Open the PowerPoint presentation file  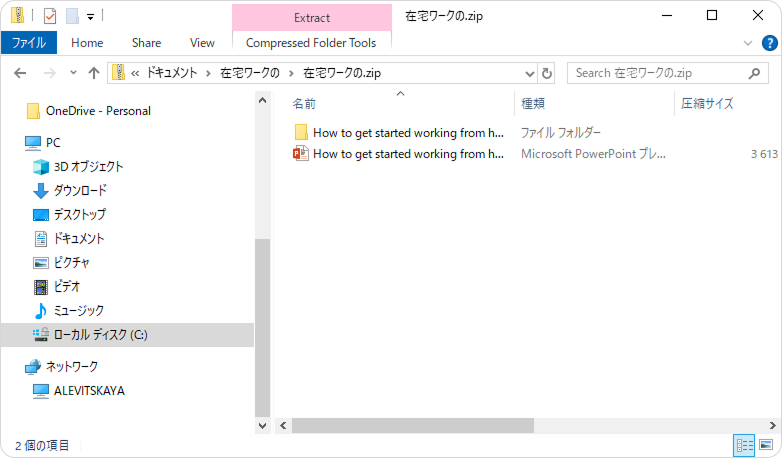[407, 154]
